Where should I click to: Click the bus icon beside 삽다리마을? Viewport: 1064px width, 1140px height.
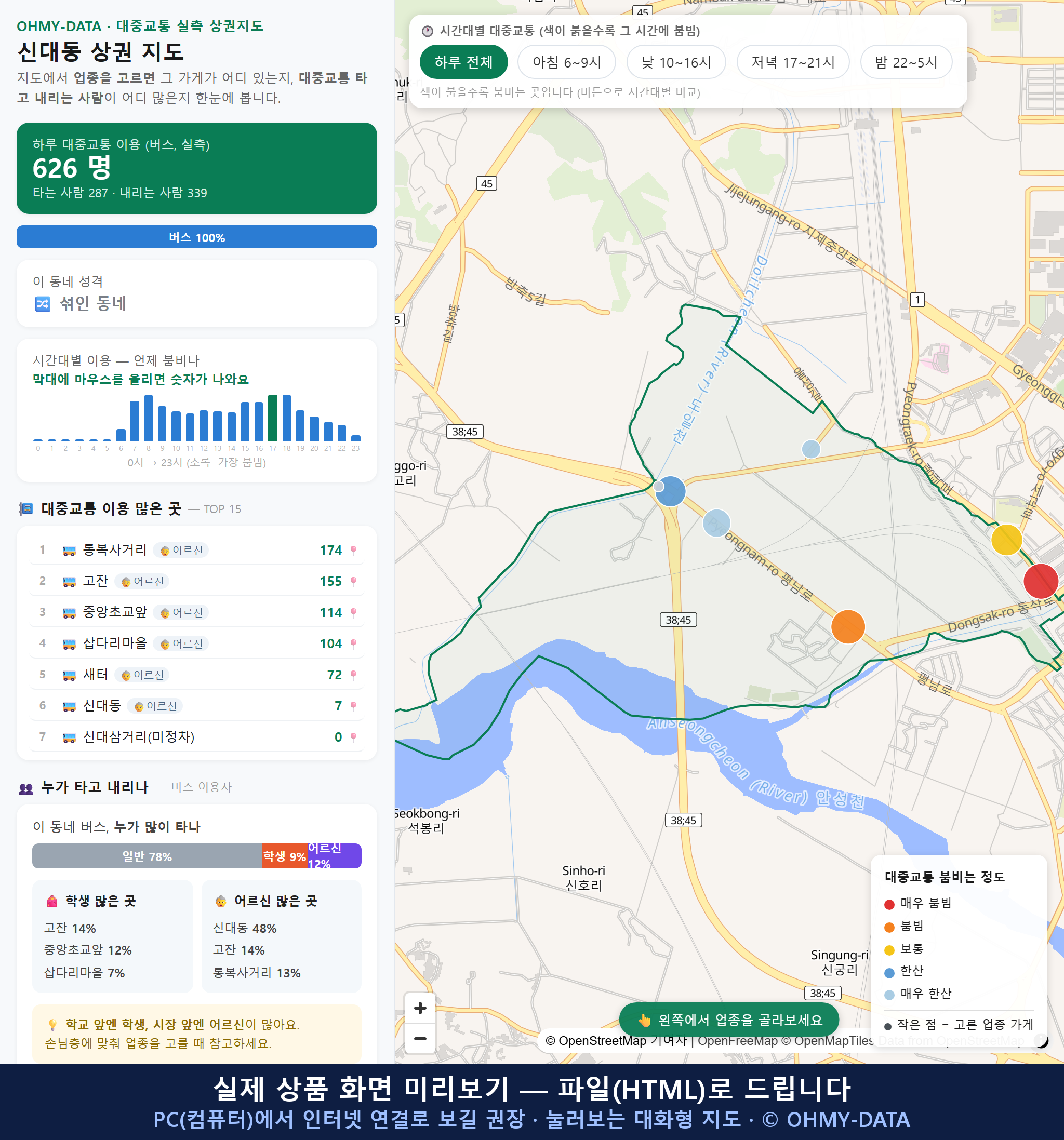tap(69, 645)
